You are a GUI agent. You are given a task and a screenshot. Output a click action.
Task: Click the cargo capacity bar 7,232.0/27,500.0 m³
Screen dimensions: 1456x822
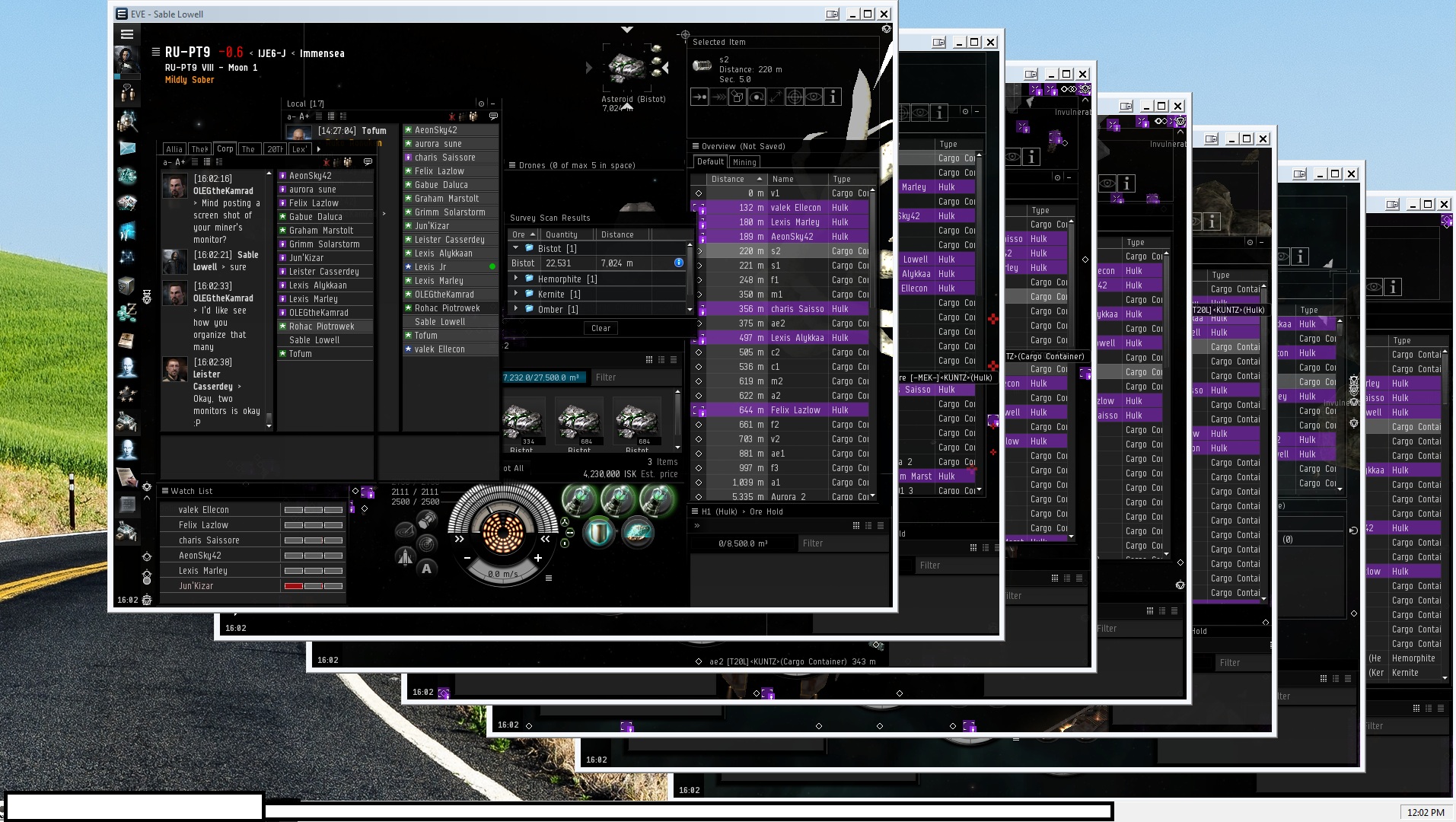(543, 378)
